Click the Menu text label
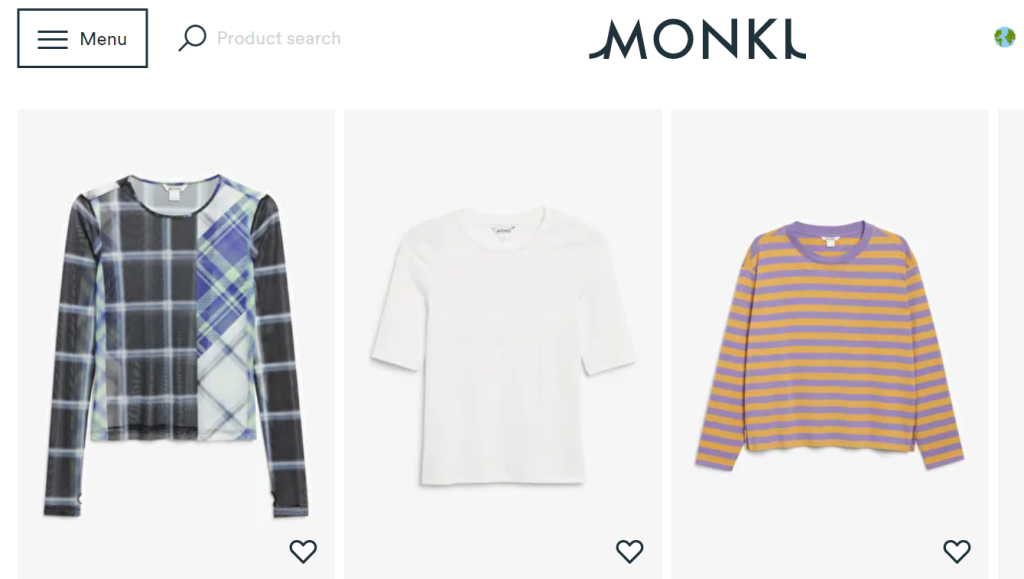The width and height of the screenshot is (1024, 579). point(103,39)
